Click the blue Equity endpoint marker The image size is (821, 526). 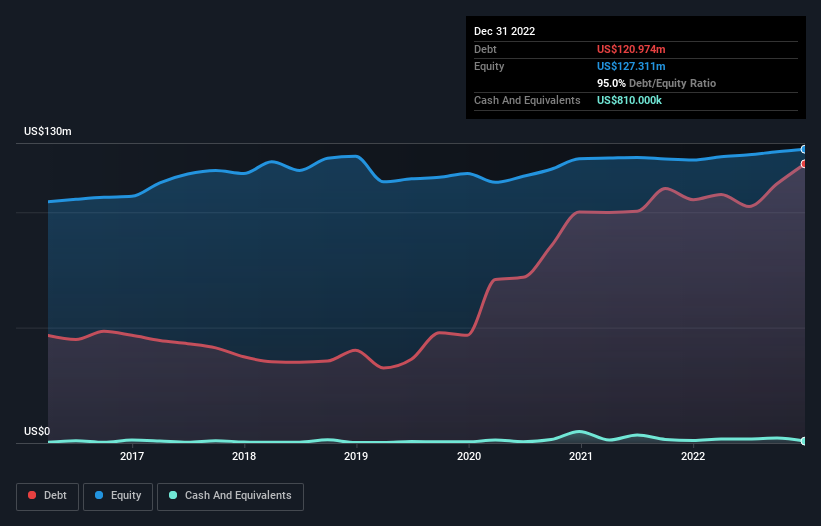point(804,150)
